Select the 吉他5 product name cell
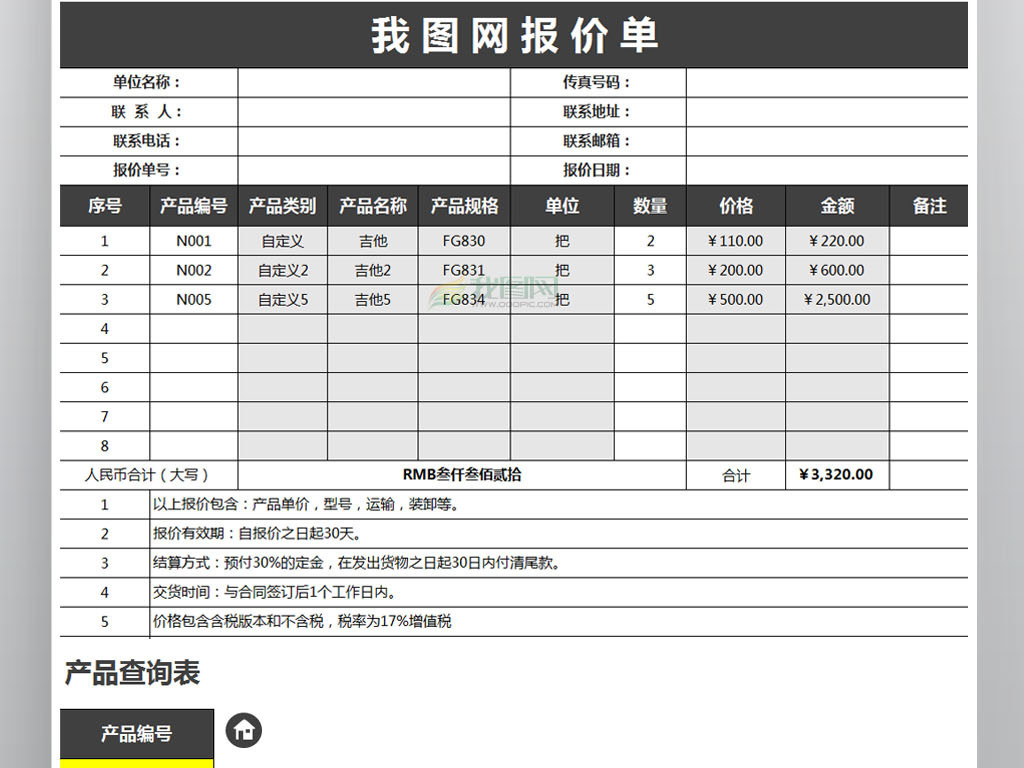The height and width of the screenshot is (768, 1024). tap(373, 300)
